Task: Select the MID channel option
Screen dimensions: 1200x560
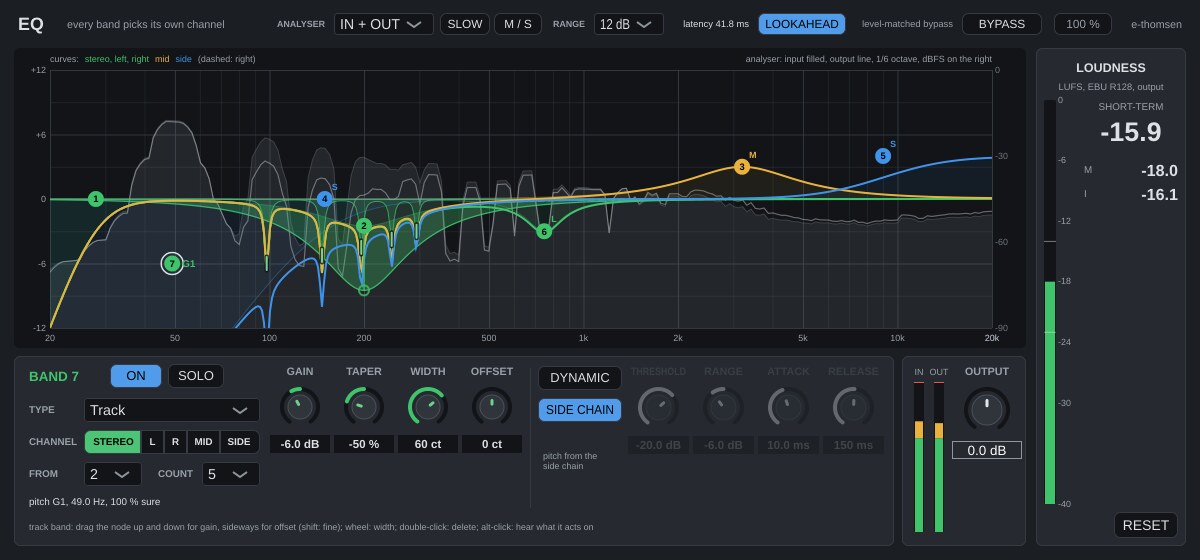Action: 203,442
